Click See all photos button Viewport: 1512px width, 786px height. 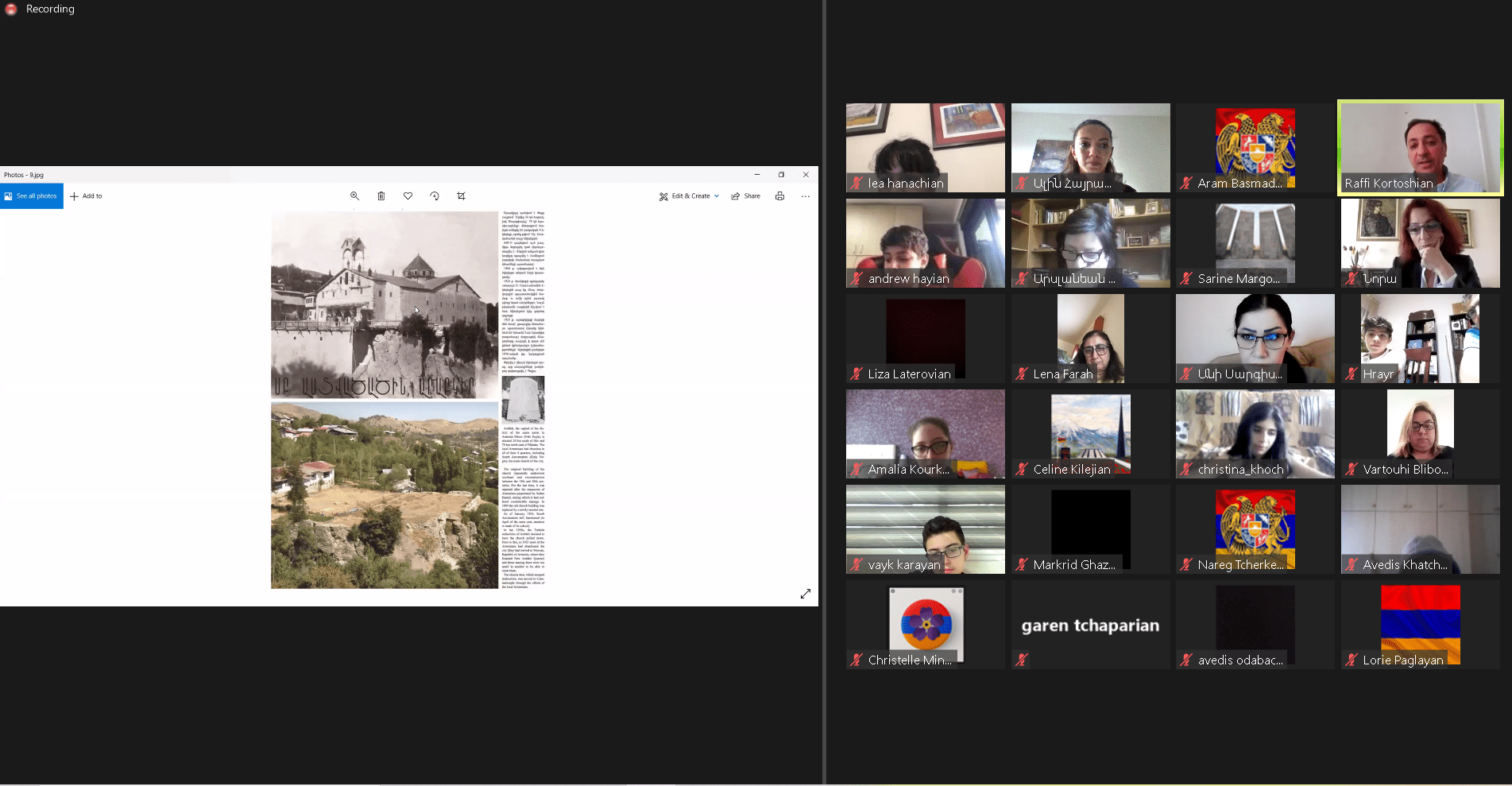click(x=32, y=196)
